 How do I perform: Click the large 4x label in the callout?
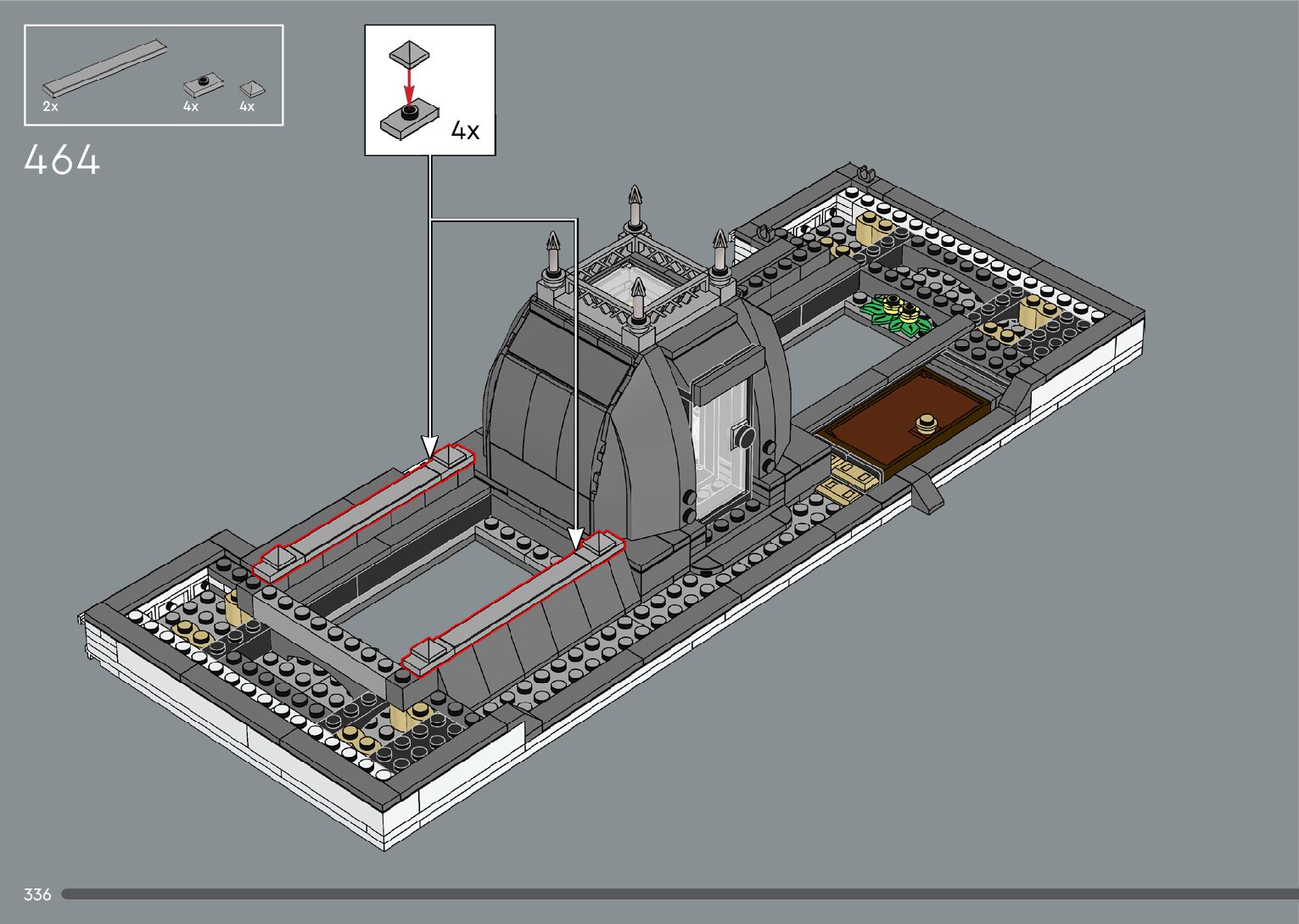(x=465, y=131)
